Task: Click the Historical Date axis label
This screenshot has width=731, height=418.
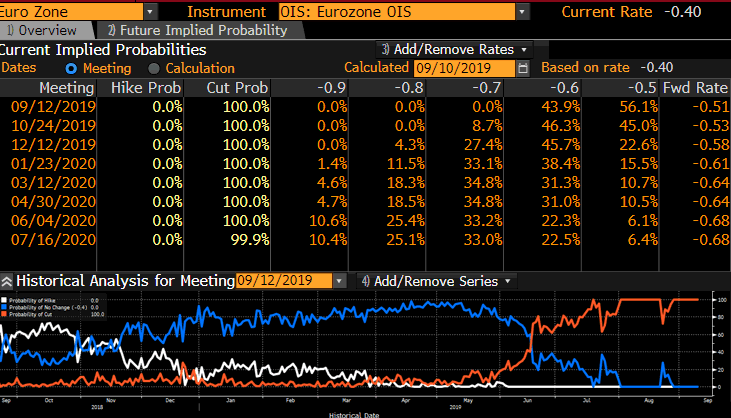Action: click(354, 415)
